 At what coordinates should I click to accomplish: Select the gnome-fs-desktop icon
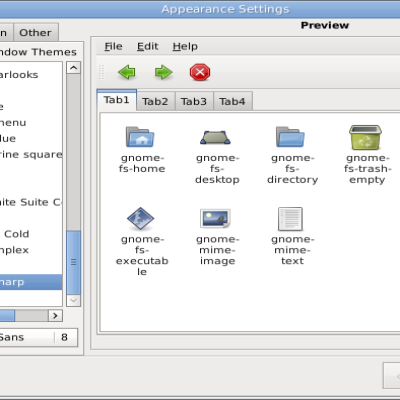point(215,137)
